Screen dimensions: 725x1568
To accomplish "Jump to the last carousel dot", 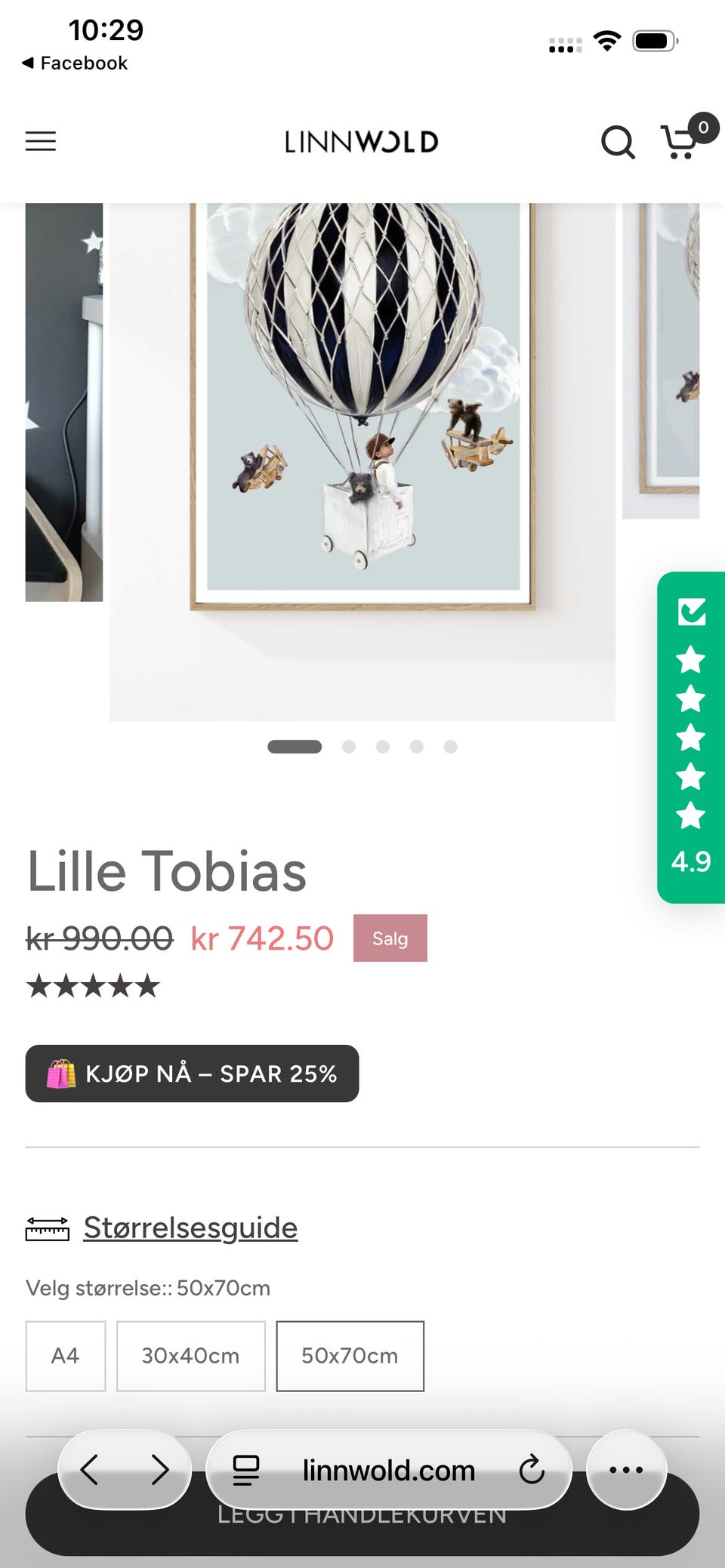I will tap(450, 747).
